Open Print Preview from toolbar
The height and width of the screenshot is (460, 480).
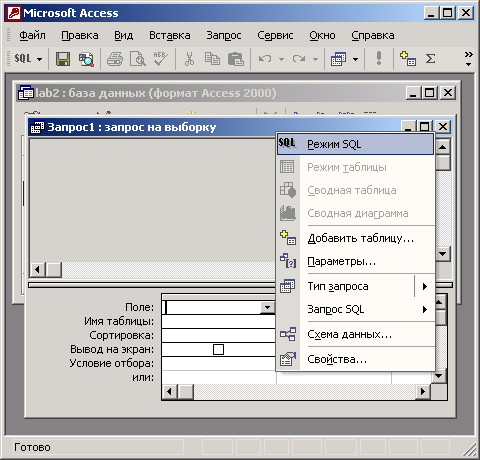(138, 59)
